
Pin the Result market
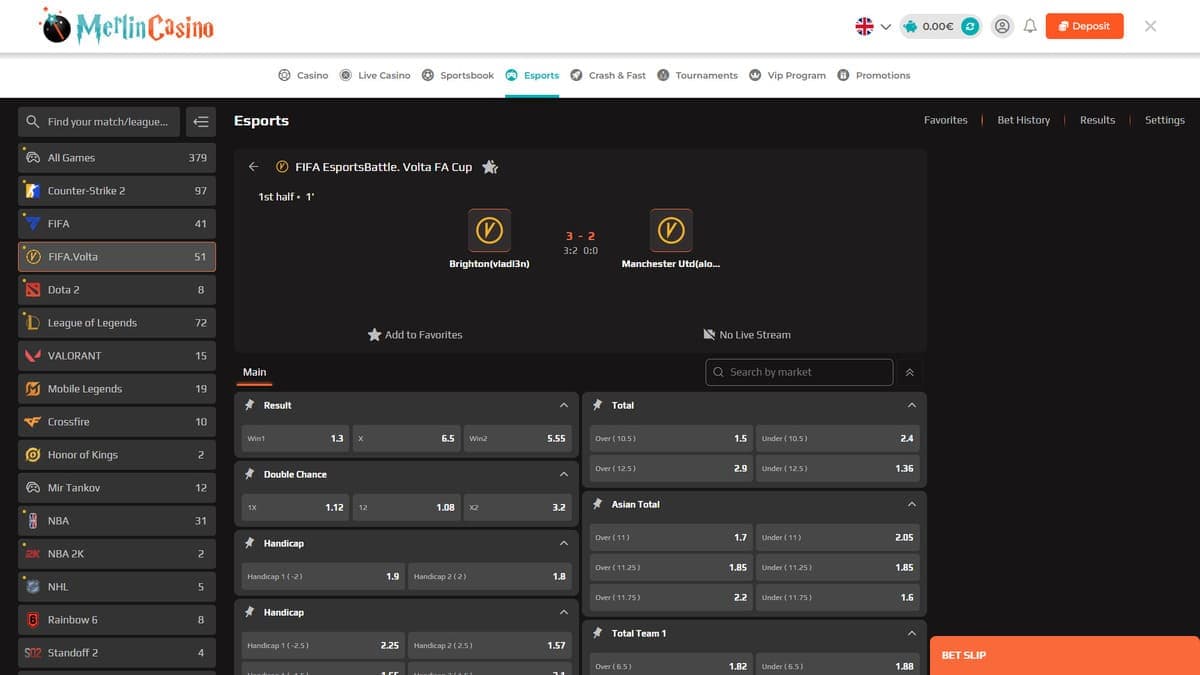coord(250,405)
